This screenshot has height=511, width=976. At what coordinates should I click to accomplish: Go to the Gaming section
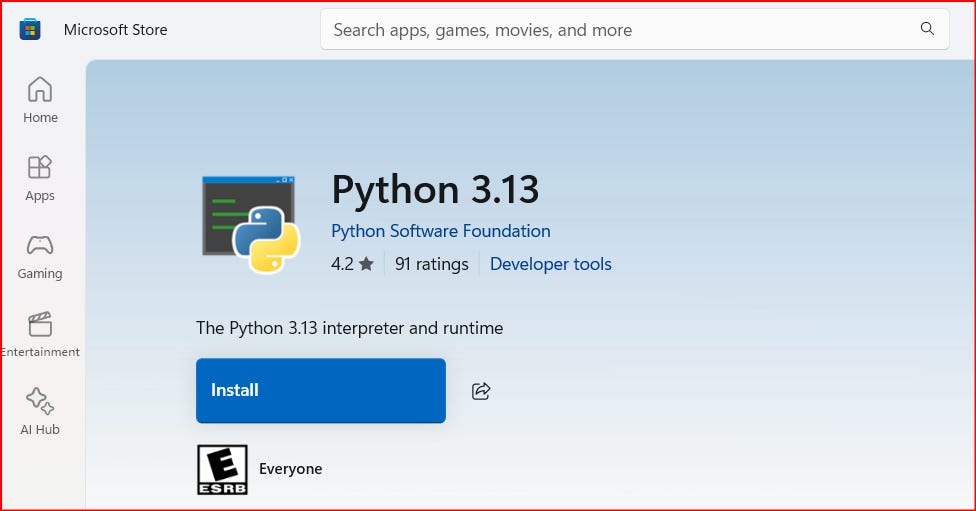pyautogui.click(x=40, y=257)
